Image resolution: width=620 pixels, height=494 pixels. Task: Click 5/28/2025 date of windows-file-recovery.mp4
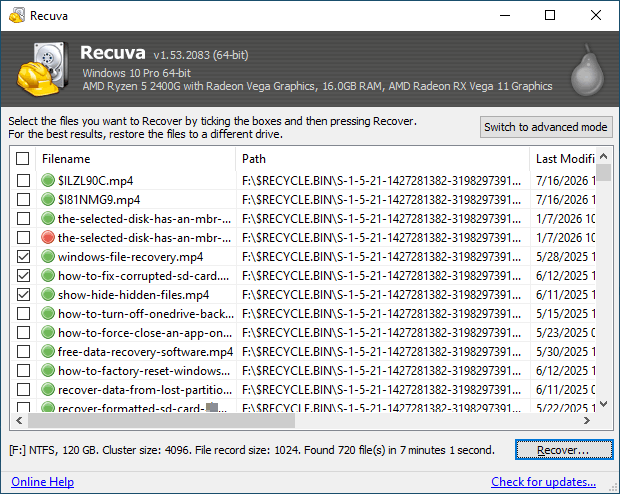[x=565, y=257]
